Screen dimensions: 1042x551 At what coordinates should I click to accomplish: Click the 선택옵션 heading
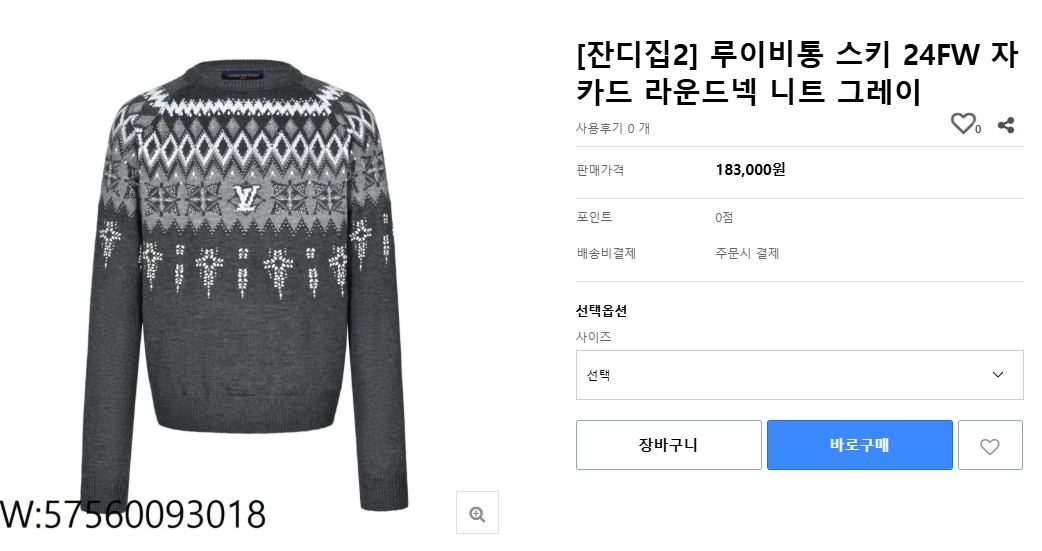pyautogui.click(x=601, y=311)
